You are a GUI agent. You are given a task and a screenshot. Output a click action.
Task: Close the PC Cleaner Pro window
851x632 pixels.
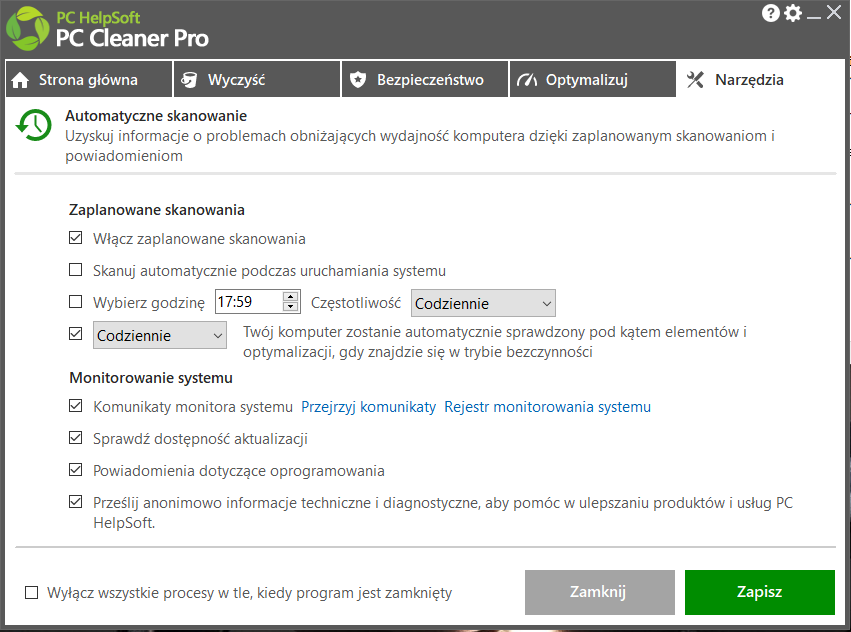tap(834, 12)
